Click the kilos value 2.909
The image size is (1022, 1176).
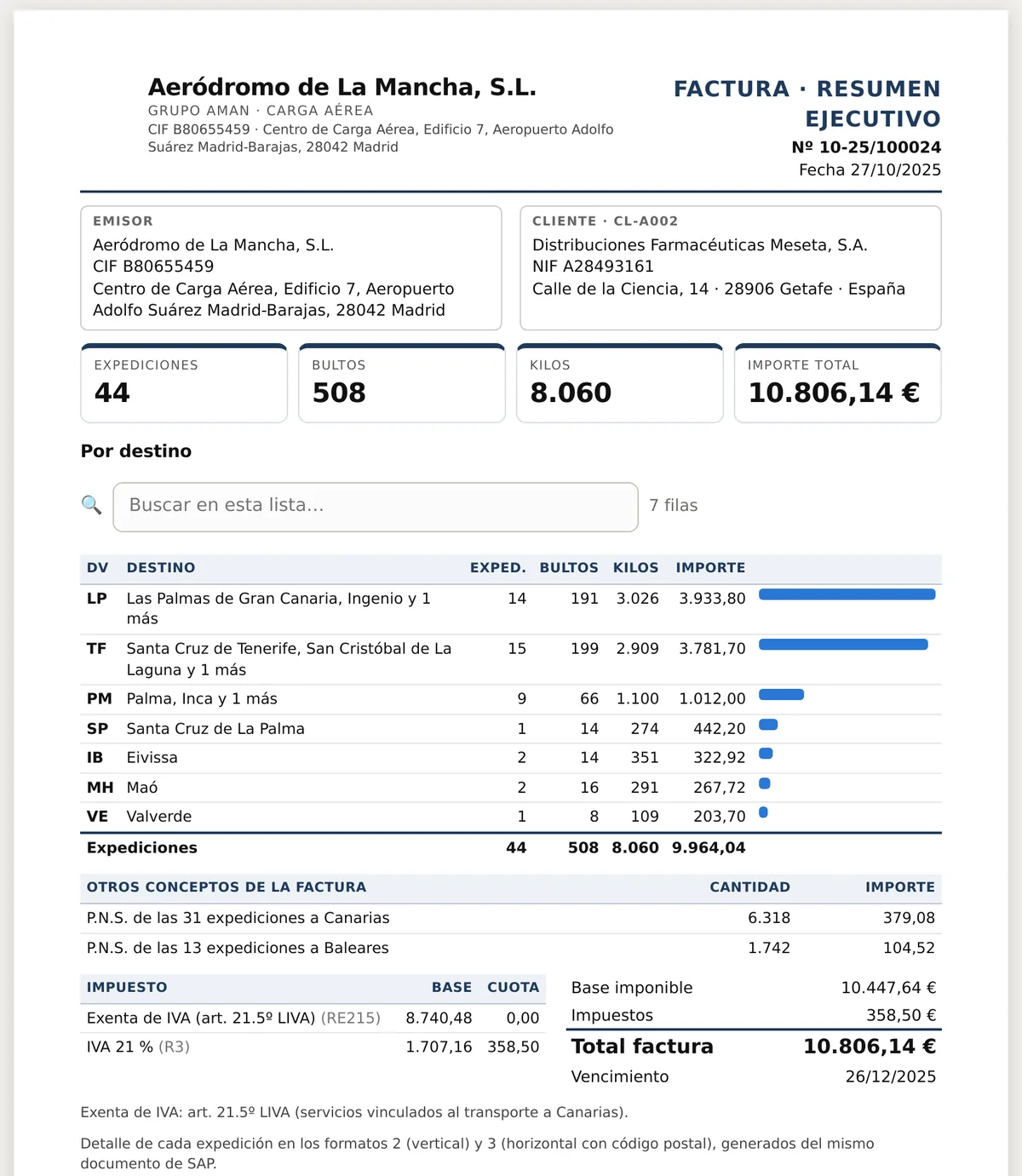tap(638, 649)
